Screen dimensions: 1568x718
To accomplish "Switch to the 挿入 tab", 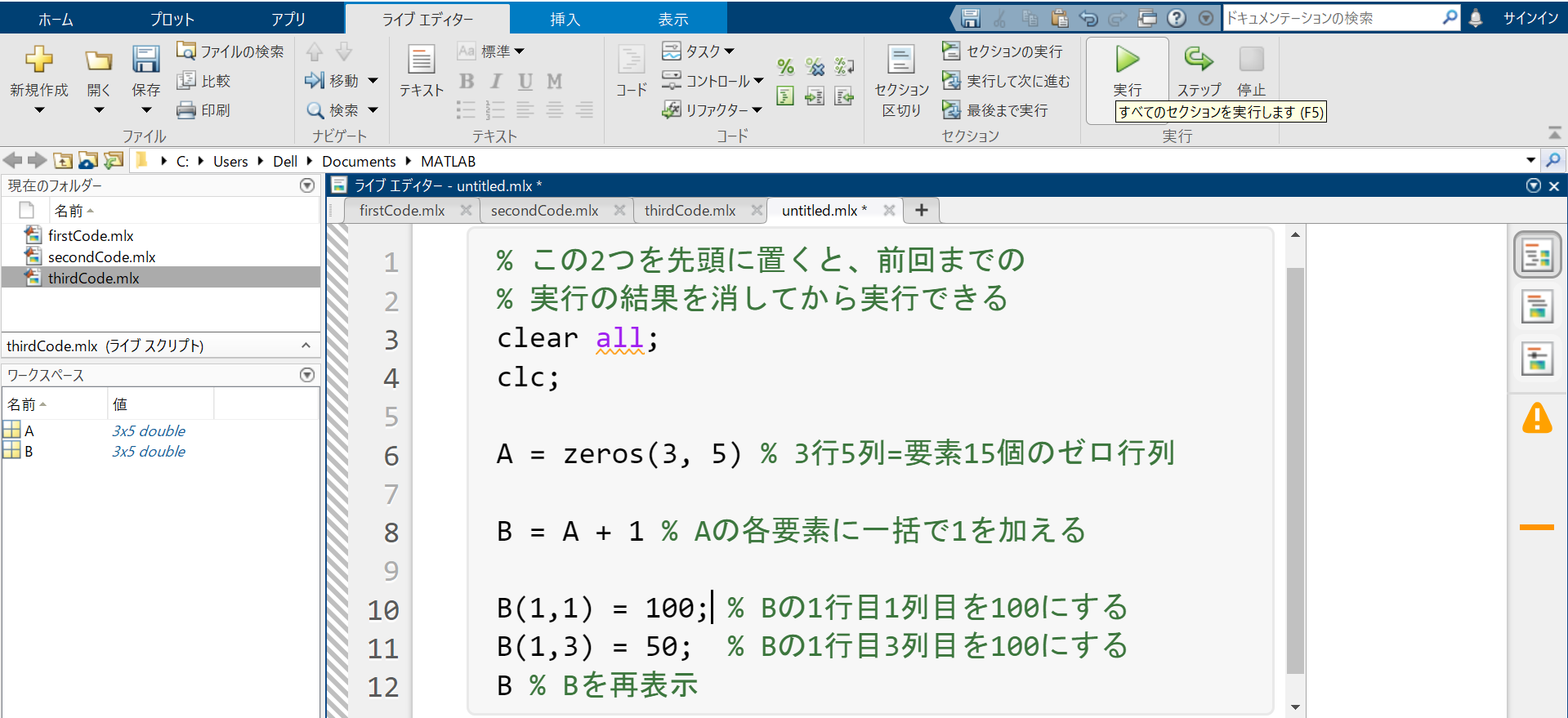I will [565, 19].
